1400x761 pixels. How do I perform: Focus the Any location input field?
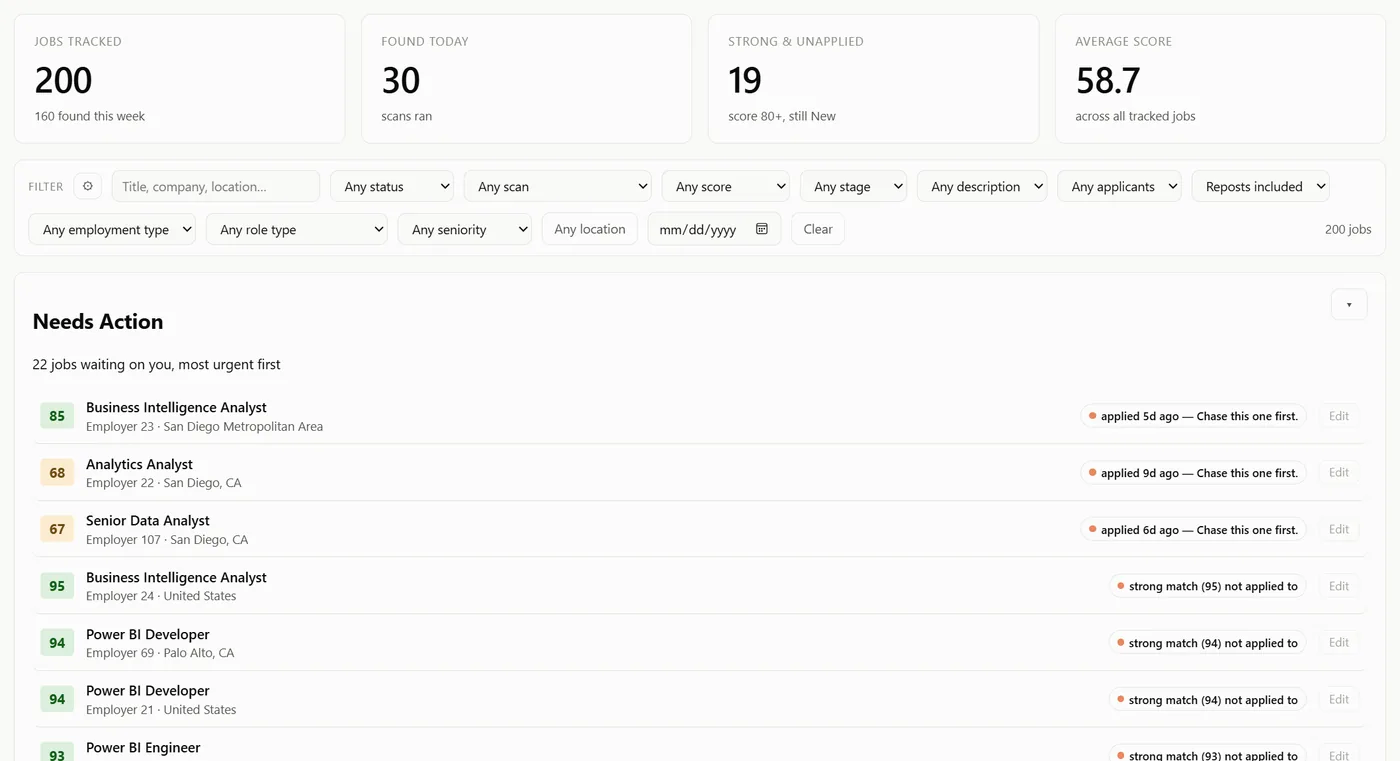(590, 229)
